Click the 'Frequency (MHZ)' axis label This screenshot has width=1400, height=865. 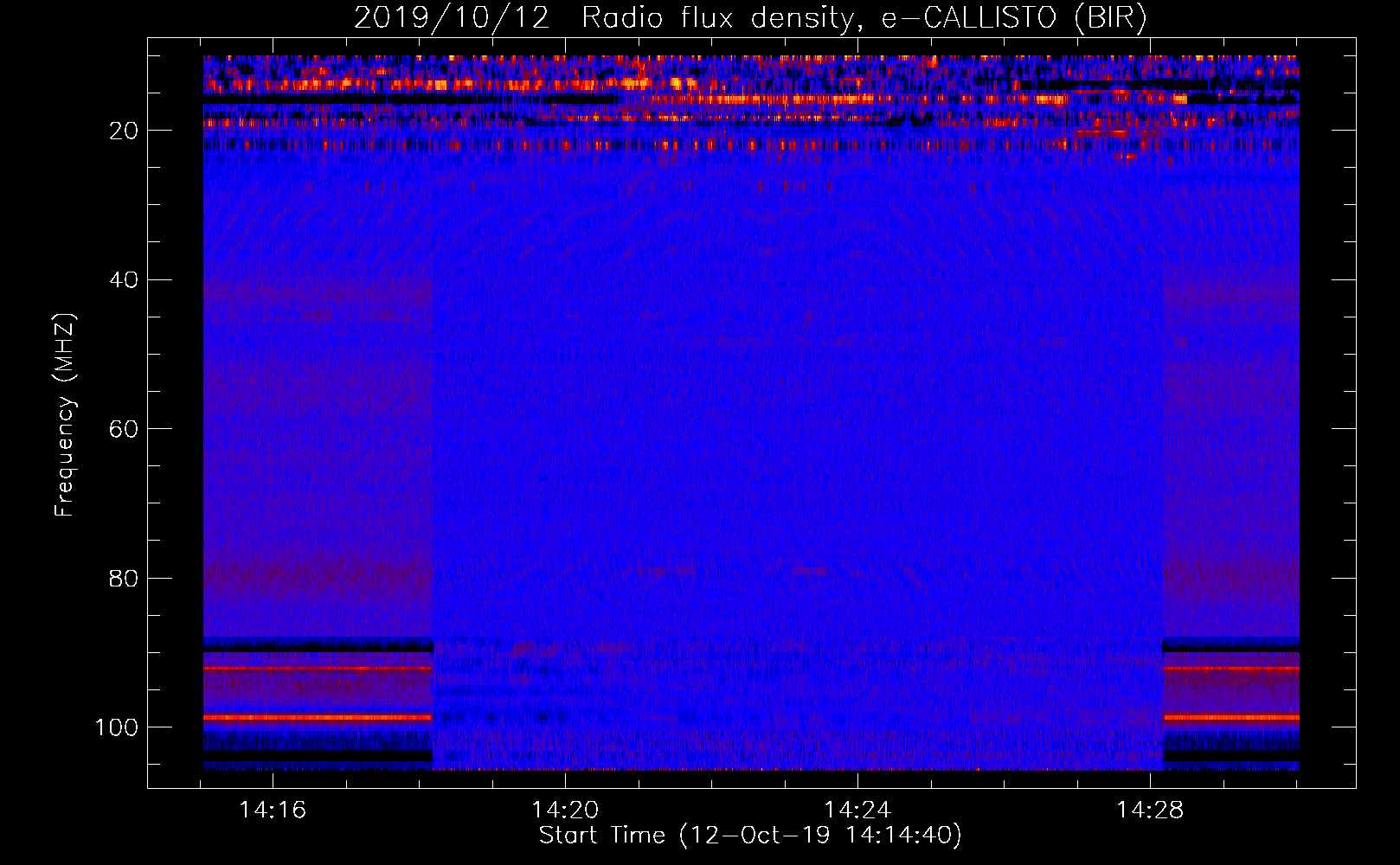[x=65, y=415]
